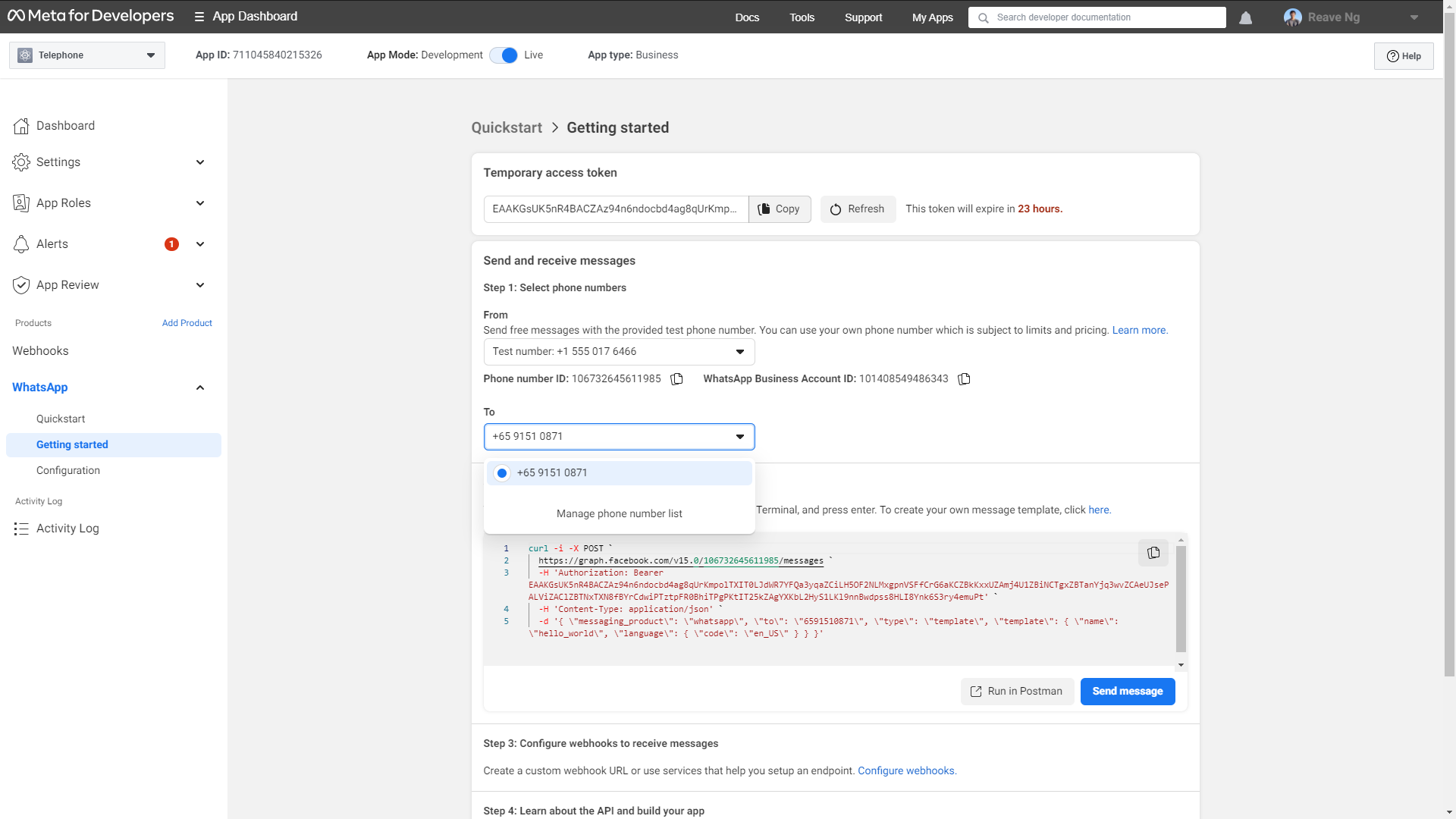The height and width of the screenshot is (819, 1456).
Task: Expand the Settings section chevron
Action: tap(200, 162)
